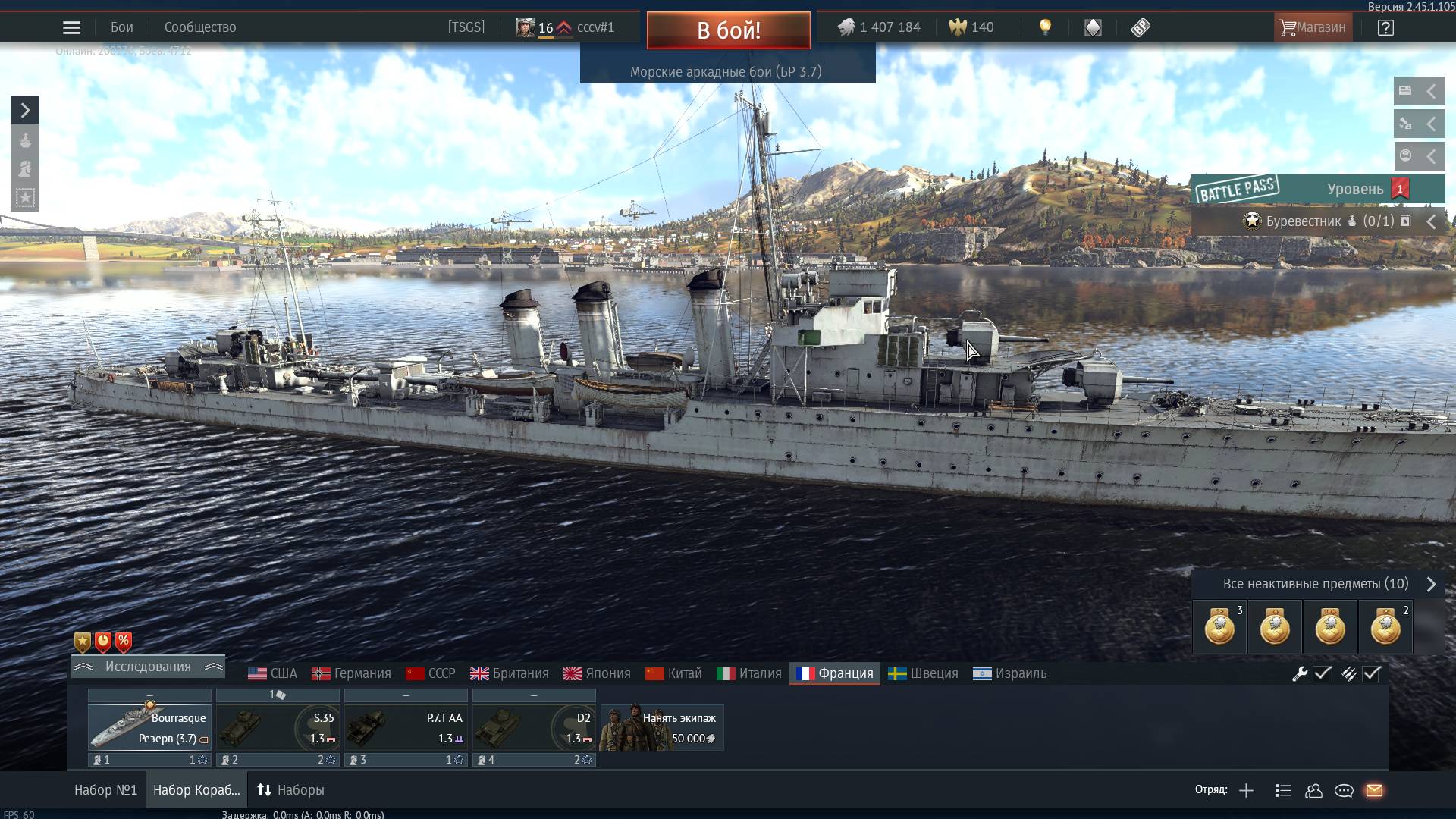Open Battle Pass Уровень banner
This screenshot has height=819, width=1456.
click(x=1317, y=189)
